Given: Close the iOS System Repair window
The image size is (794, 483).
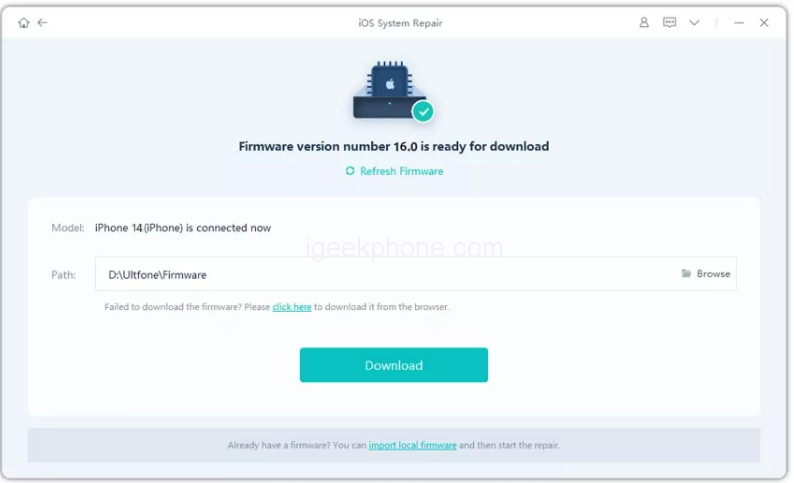Looking at the screenshot, I should point(764,23).
